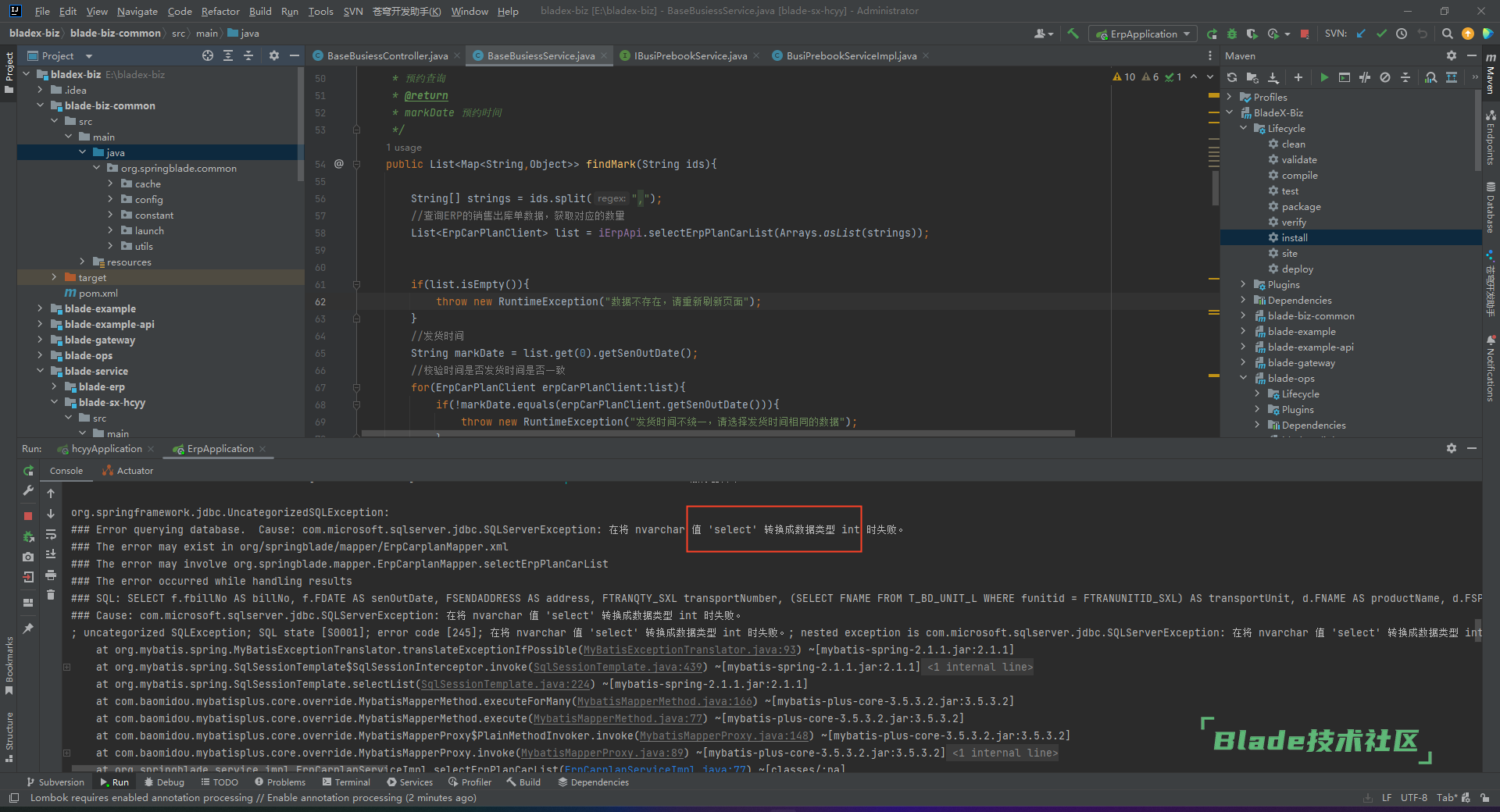Open Refactor menu
This screenshot has width=1500, height=812.
click(220, 11)
